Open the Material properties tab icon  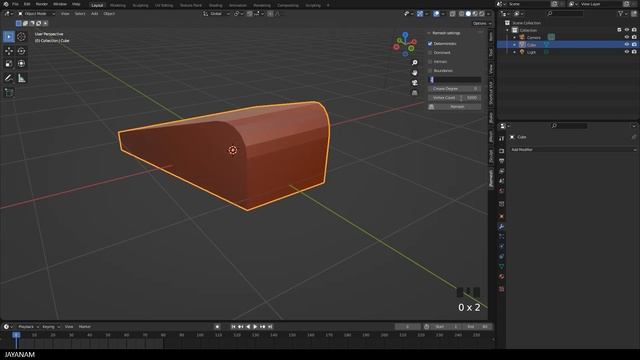(501, 276)
